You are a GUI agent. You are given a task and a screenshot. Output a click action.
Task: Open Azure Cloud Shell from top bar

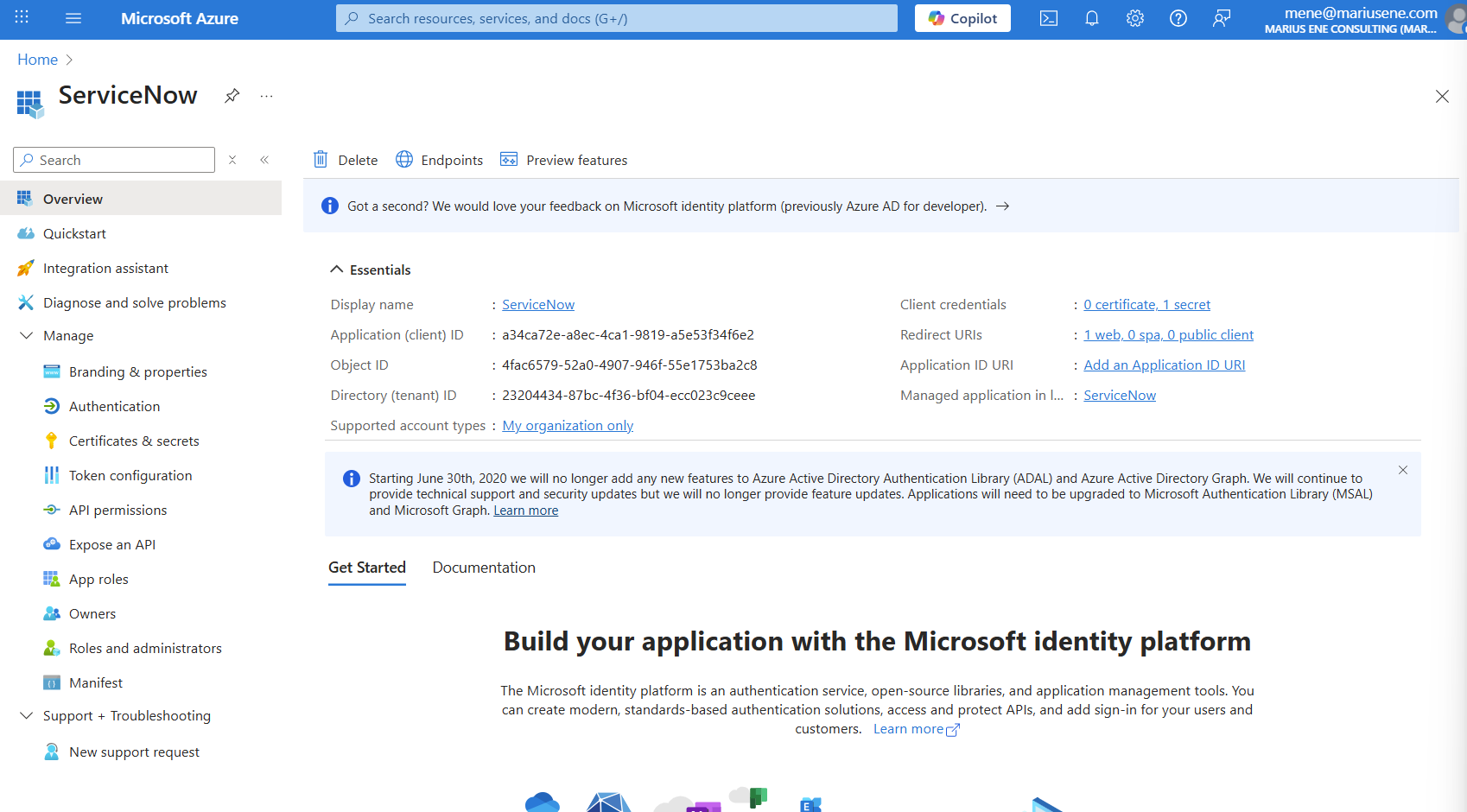[x=1048, y=18]
